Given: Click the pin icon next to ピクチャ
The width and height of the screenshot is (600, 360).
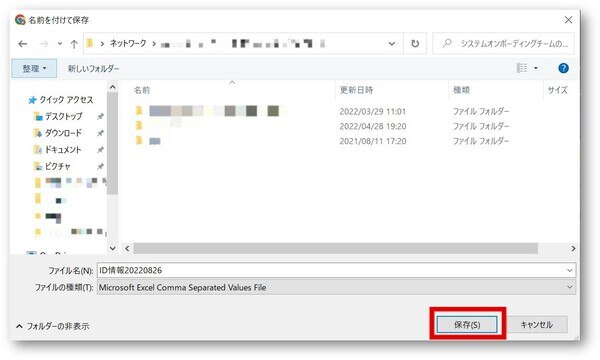Looking at the screenshot, I should (x=100, y=166).
